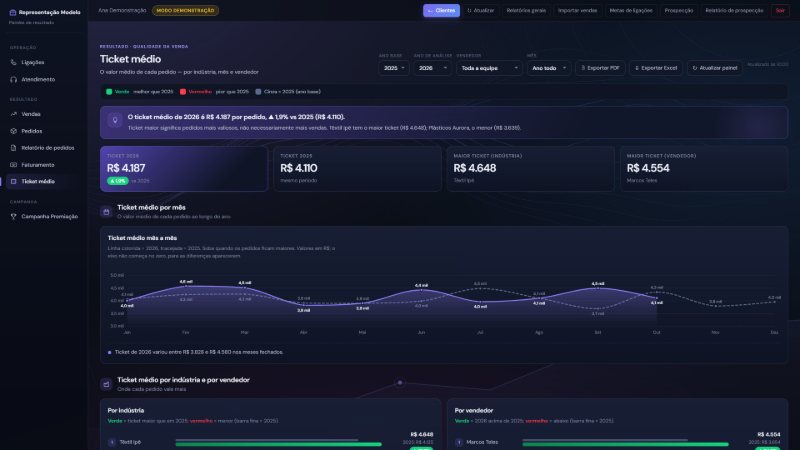This screenshot has height=450, width=800.
Task: Click the money icon beside Faturamento
Action: (13, 165)
